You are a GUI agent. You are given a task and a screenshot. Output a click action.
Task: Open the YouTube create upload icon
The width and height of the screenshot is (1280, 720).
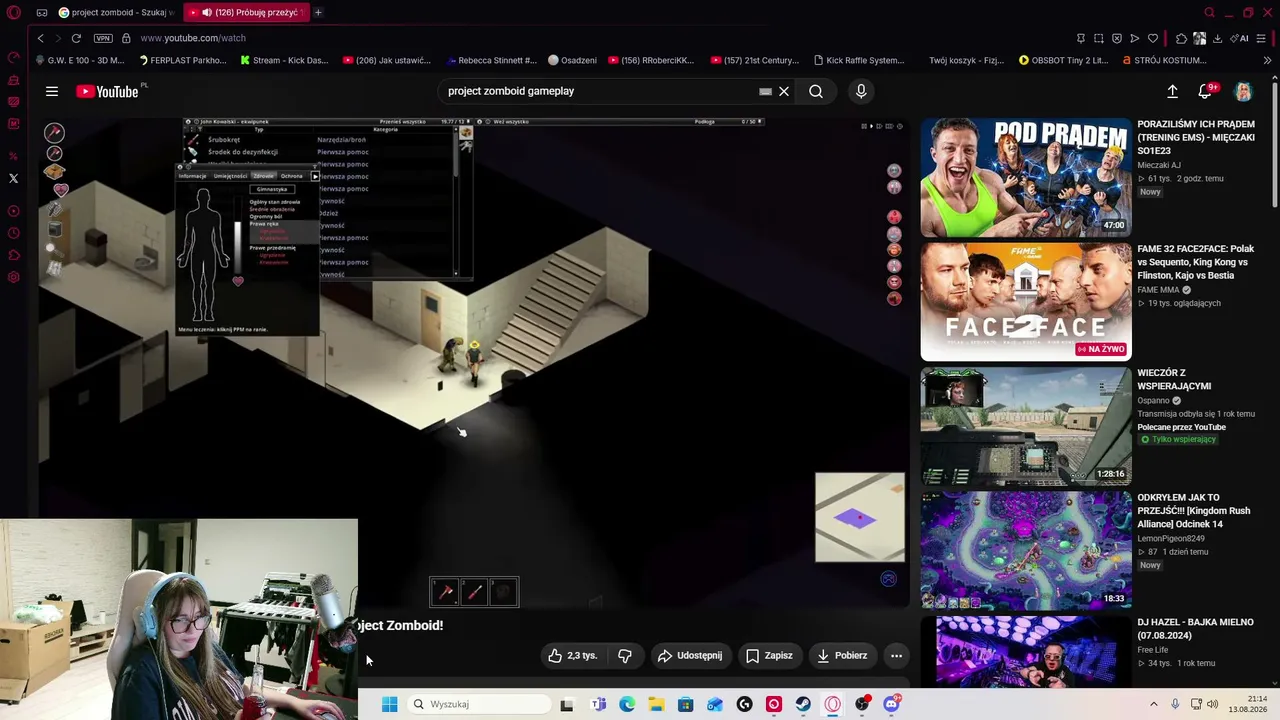point(1173,91)
